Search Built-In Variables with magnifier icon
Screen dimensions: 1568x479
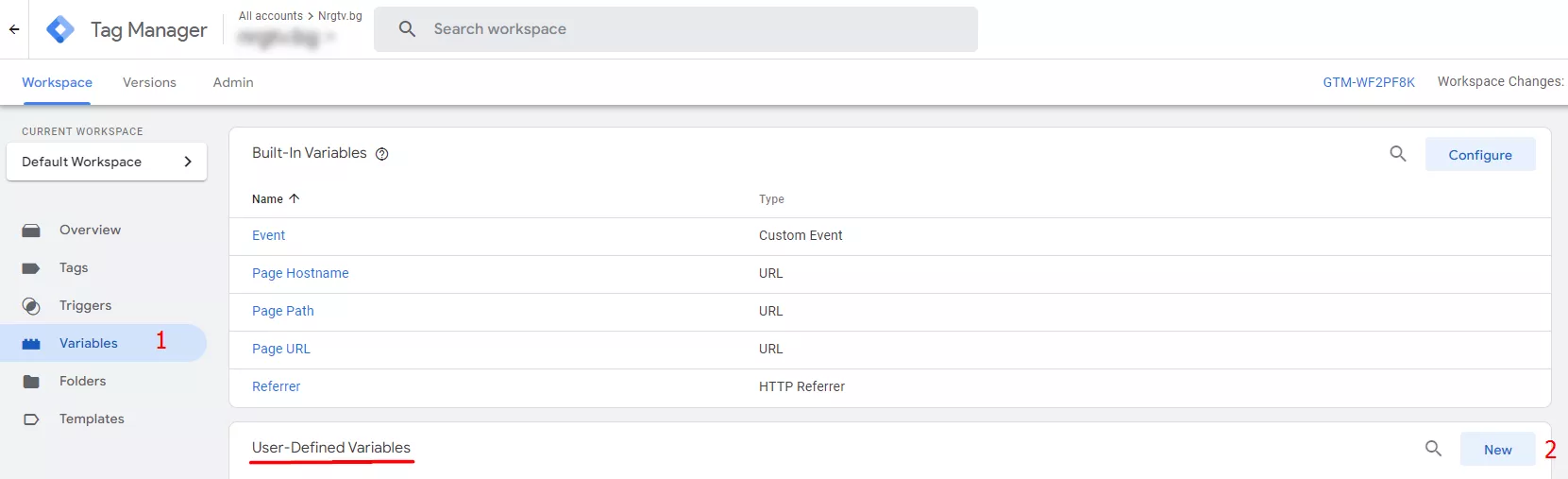[1398, 154]
